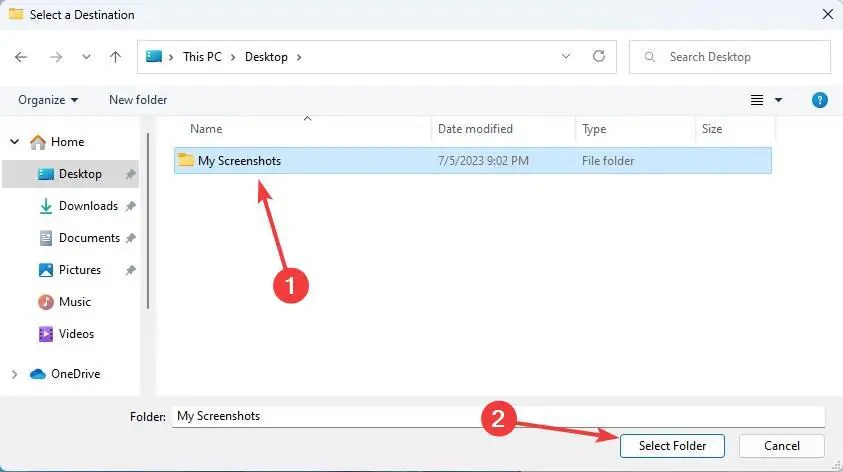The image size is (843, 472).
Task: Go forward with the right arrow
Action: pyautogui.click(x=56, y=57)
